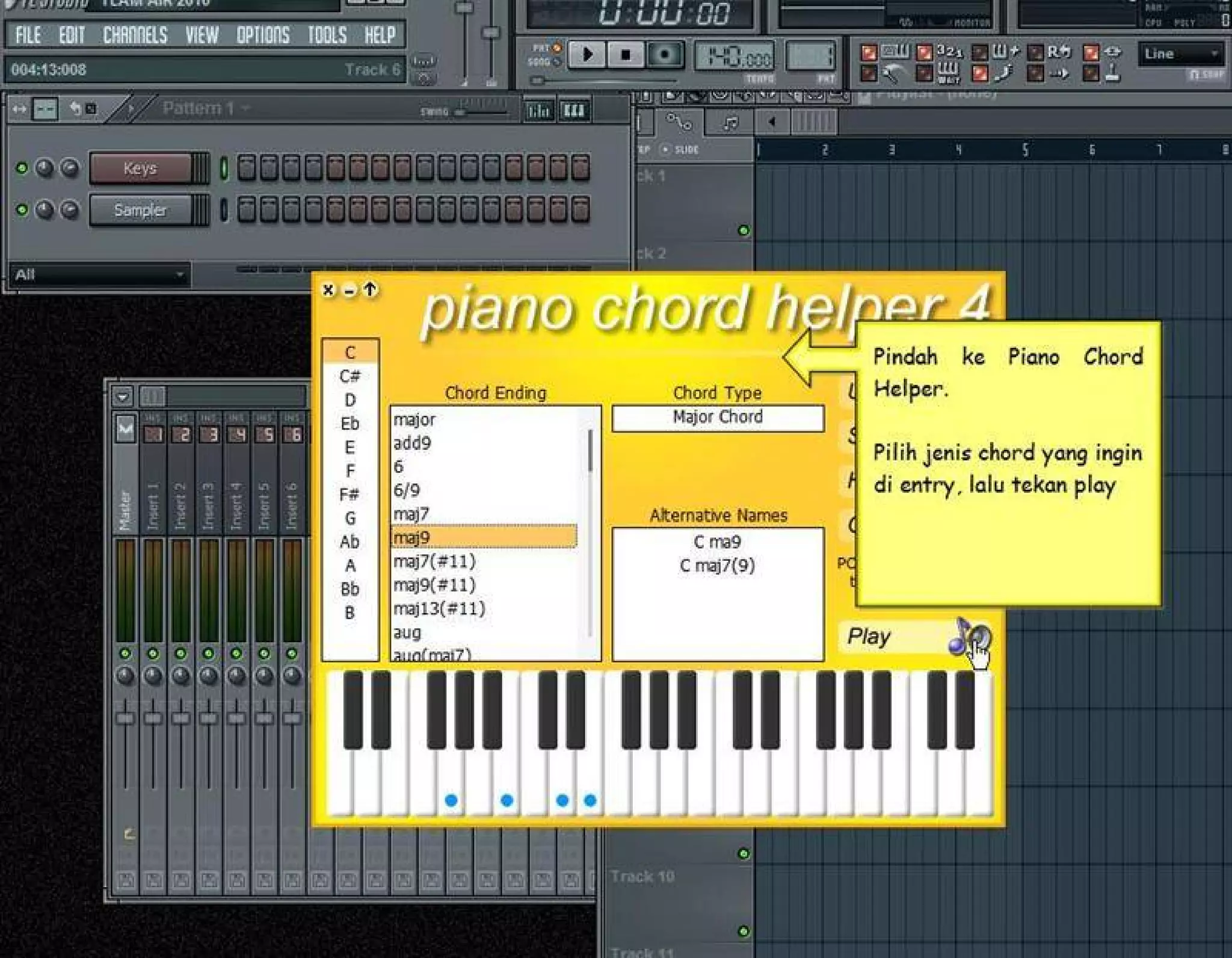
Task: Choose 6/9 in Chord Ending list
Action: [x=484, y=490]
